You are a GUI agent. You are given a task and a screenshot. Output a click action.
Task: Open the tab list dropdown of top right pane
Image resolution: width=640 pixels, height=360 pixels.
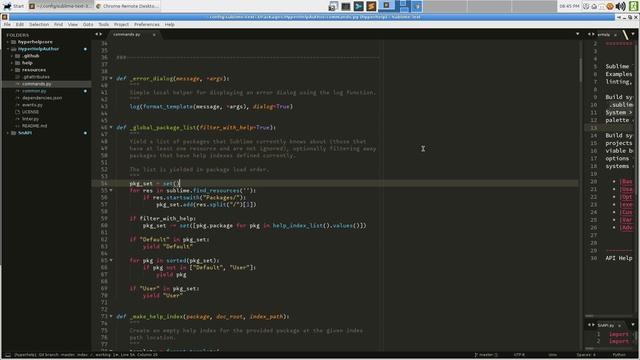pyautogui.click(x=633, y=34)
